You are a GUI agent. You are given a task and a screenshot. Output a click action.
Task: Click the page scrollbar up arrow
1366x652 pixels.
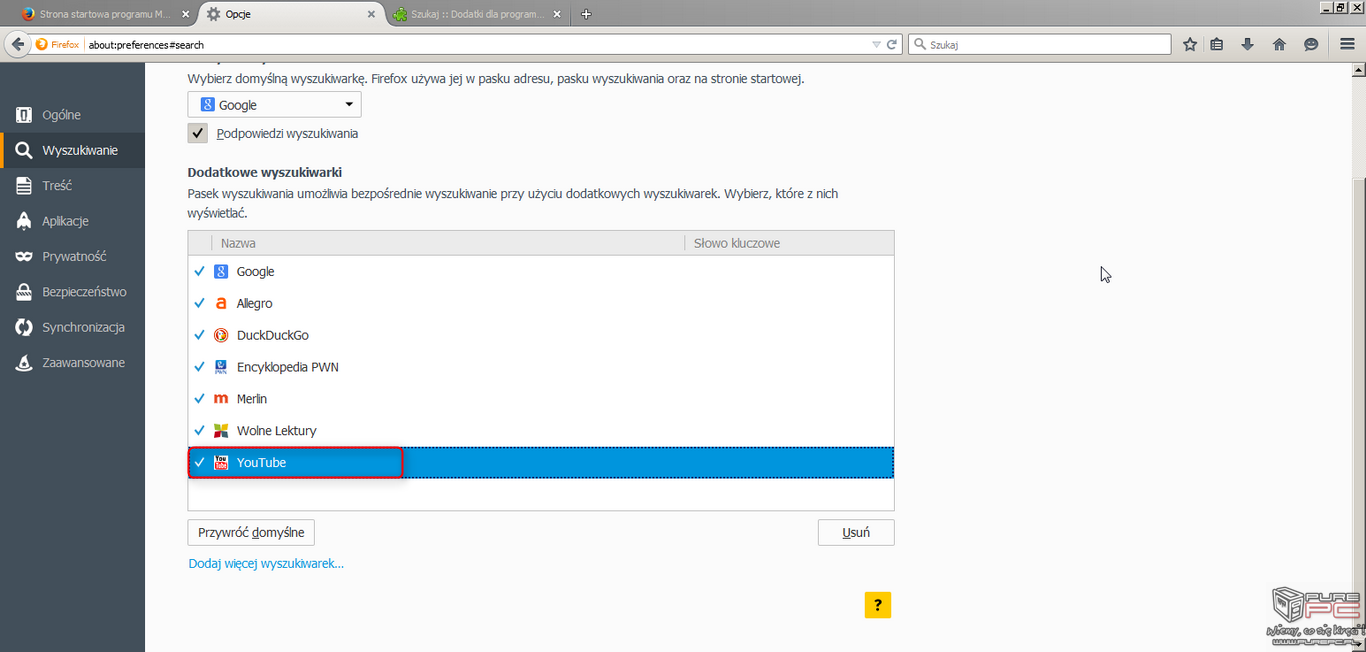pyautogui.click(x=1359, y=68)
